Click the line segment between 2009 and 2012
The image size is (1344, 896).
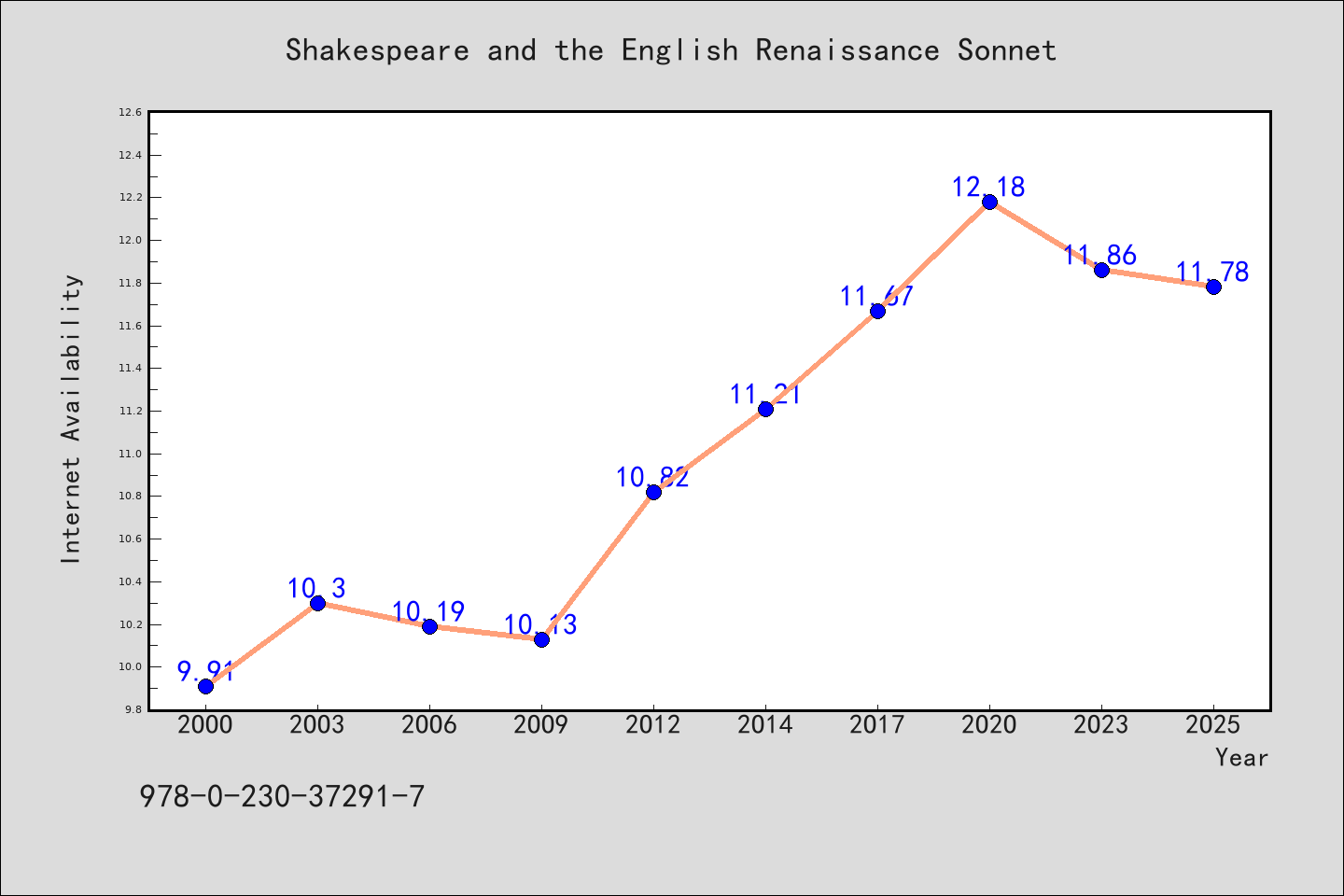[597, 566]
